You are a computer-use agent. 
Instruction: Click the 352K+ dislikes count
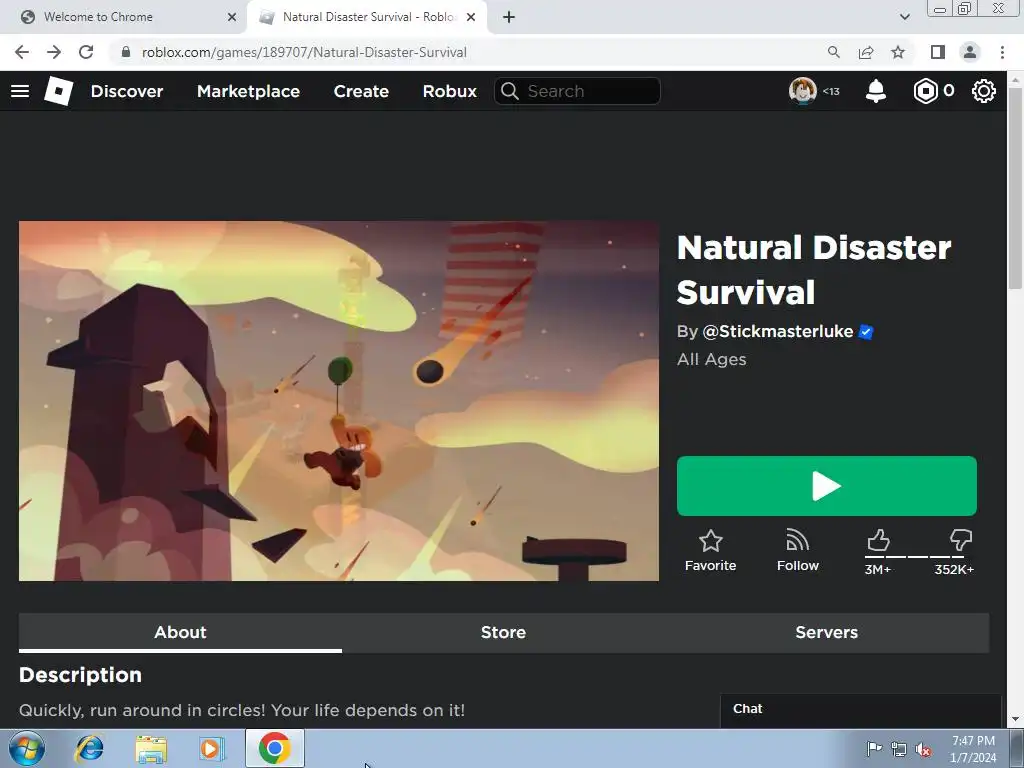[954, 569]
